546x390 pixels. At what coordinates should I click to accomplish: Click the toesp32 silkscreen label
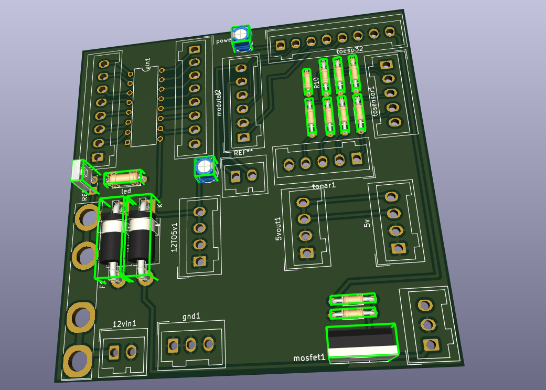coord(350,50)
